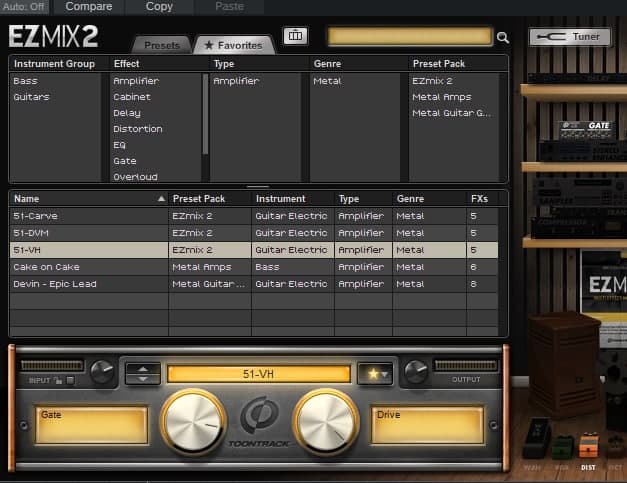Switch to the Presets tab
This screenshot has width=627, height=483.
[x=162, y=45]
